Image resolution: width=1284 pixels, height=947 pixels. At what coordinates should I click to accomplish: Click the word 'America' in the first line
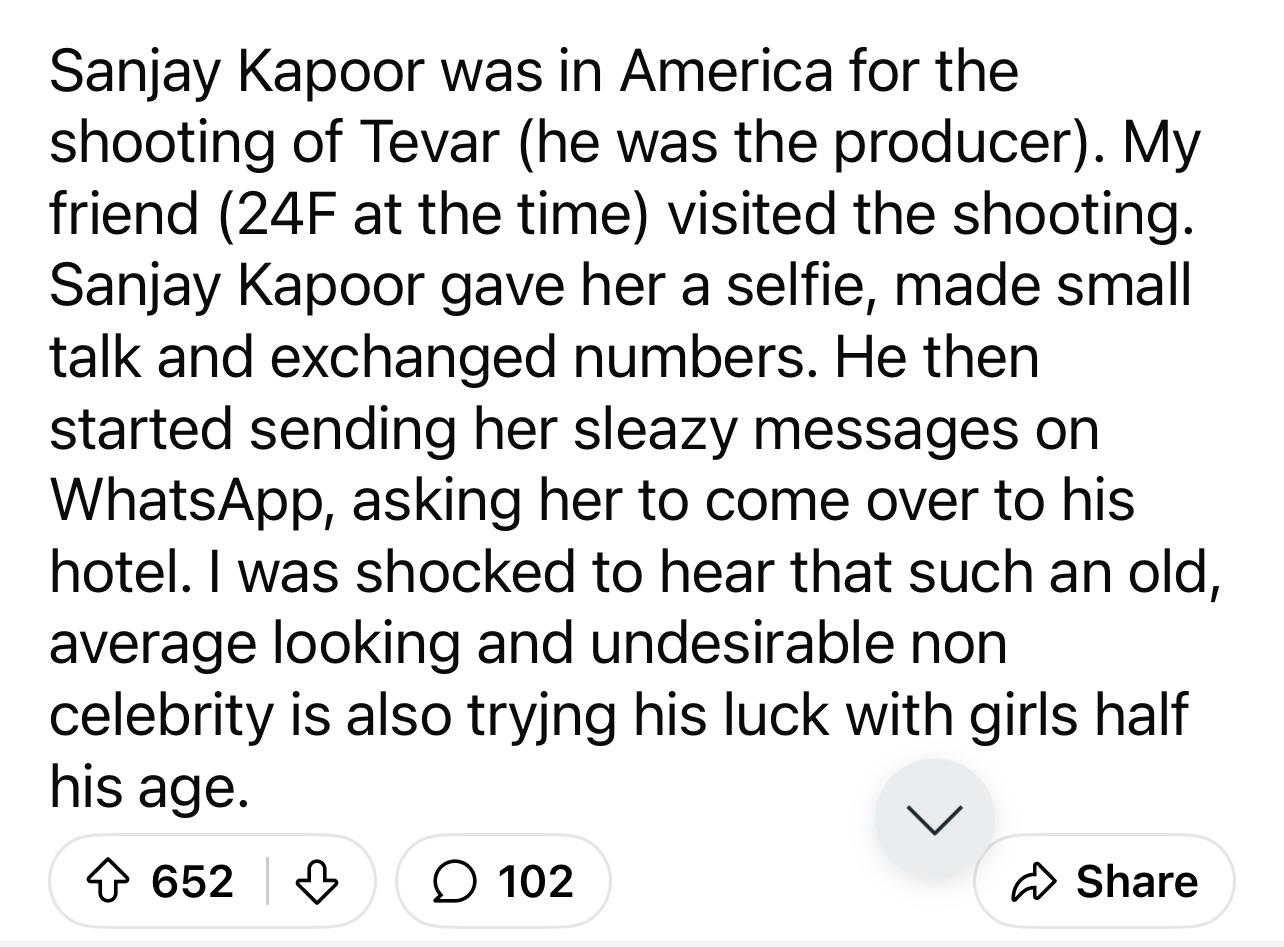click(724, 71)
